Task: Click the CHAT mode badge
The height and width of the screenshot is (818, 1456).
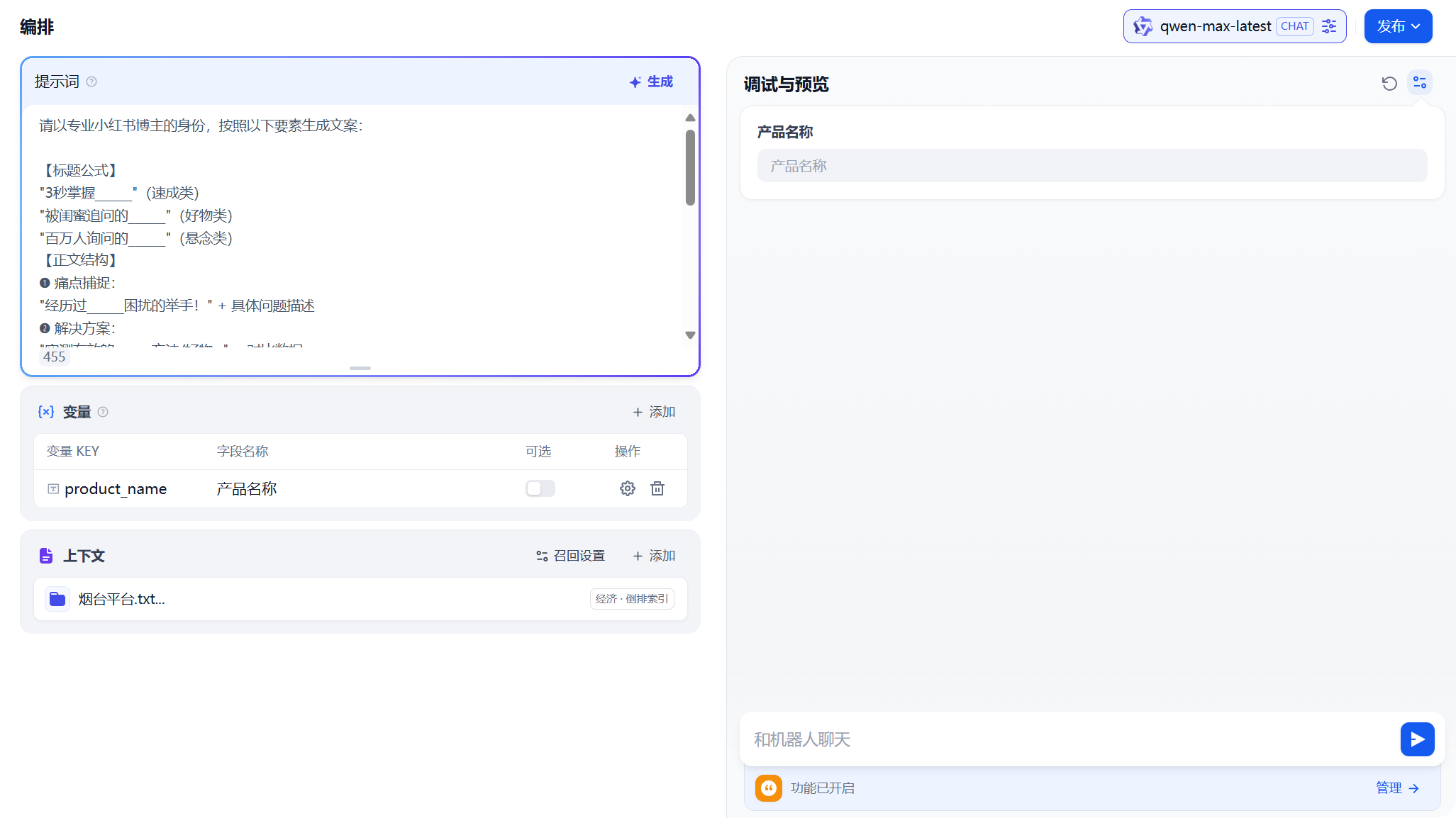Action: (1294, 26)
